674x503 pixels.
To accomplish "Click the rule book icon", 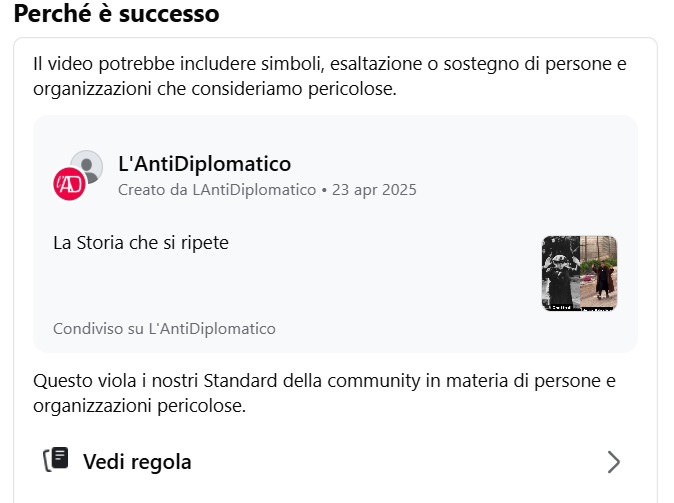I will tap(56, 459).
